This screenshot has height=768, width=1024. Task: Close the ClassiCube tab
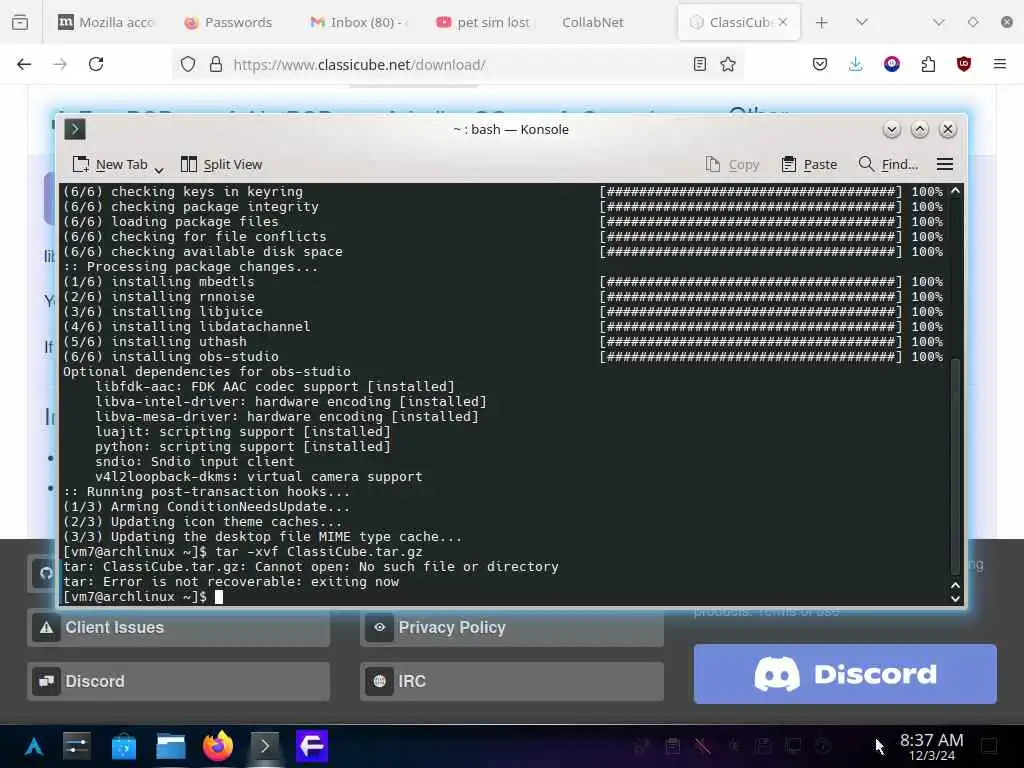pos(782,22)
